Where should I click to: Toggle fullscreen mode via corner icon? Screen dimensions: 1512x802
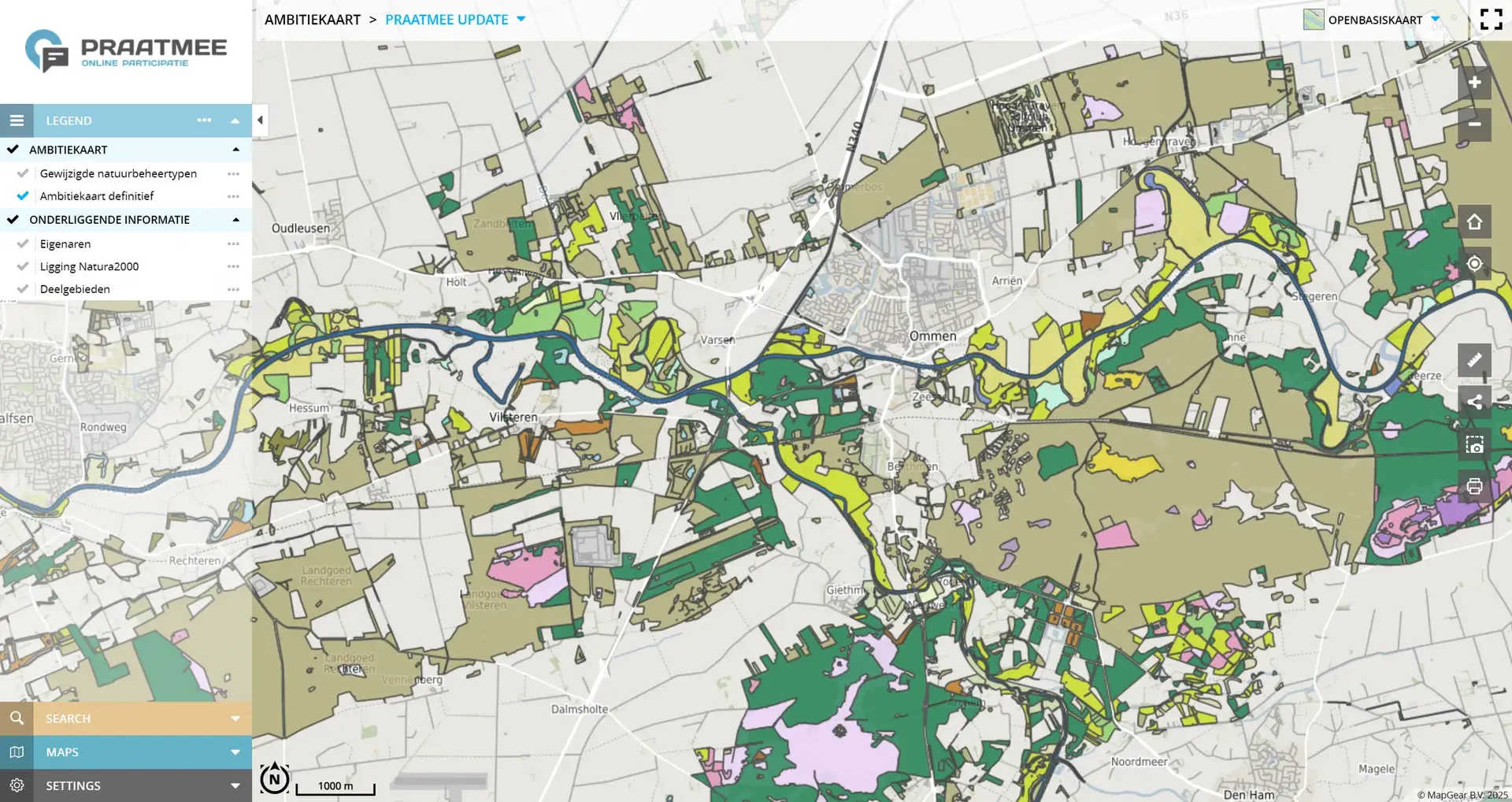1492,19
